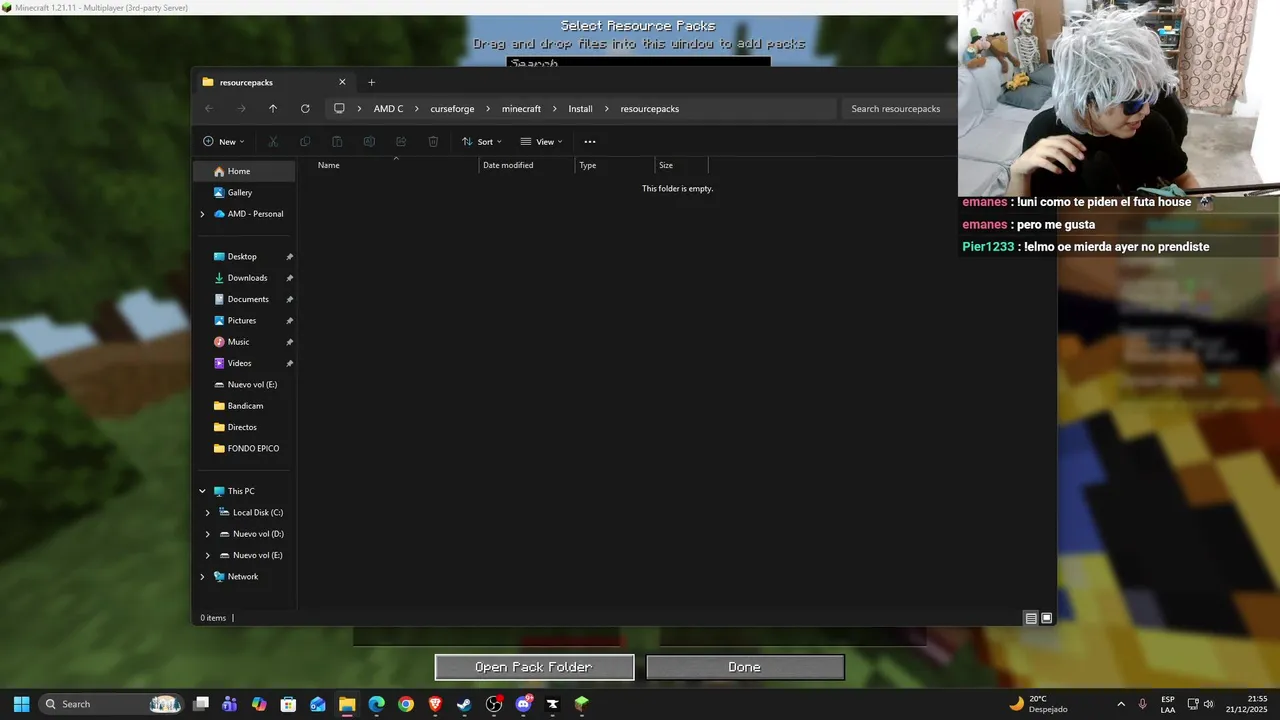Show hidden system tray icons

click(1121, 704)
